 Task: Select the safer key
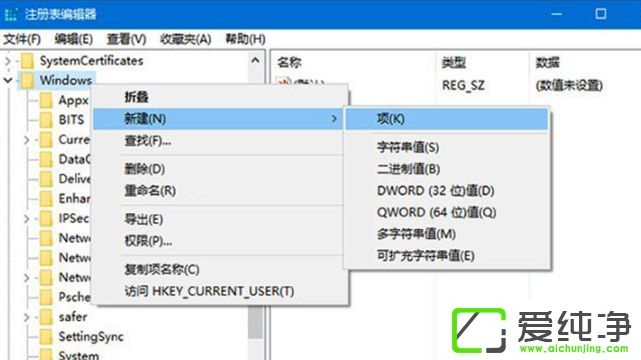point(73,317)
